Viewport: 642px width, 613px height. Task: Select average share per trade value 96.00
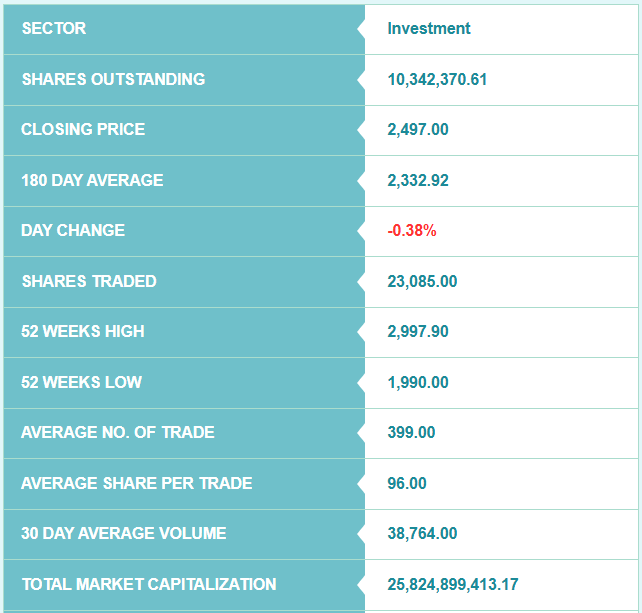pos(407,483)
